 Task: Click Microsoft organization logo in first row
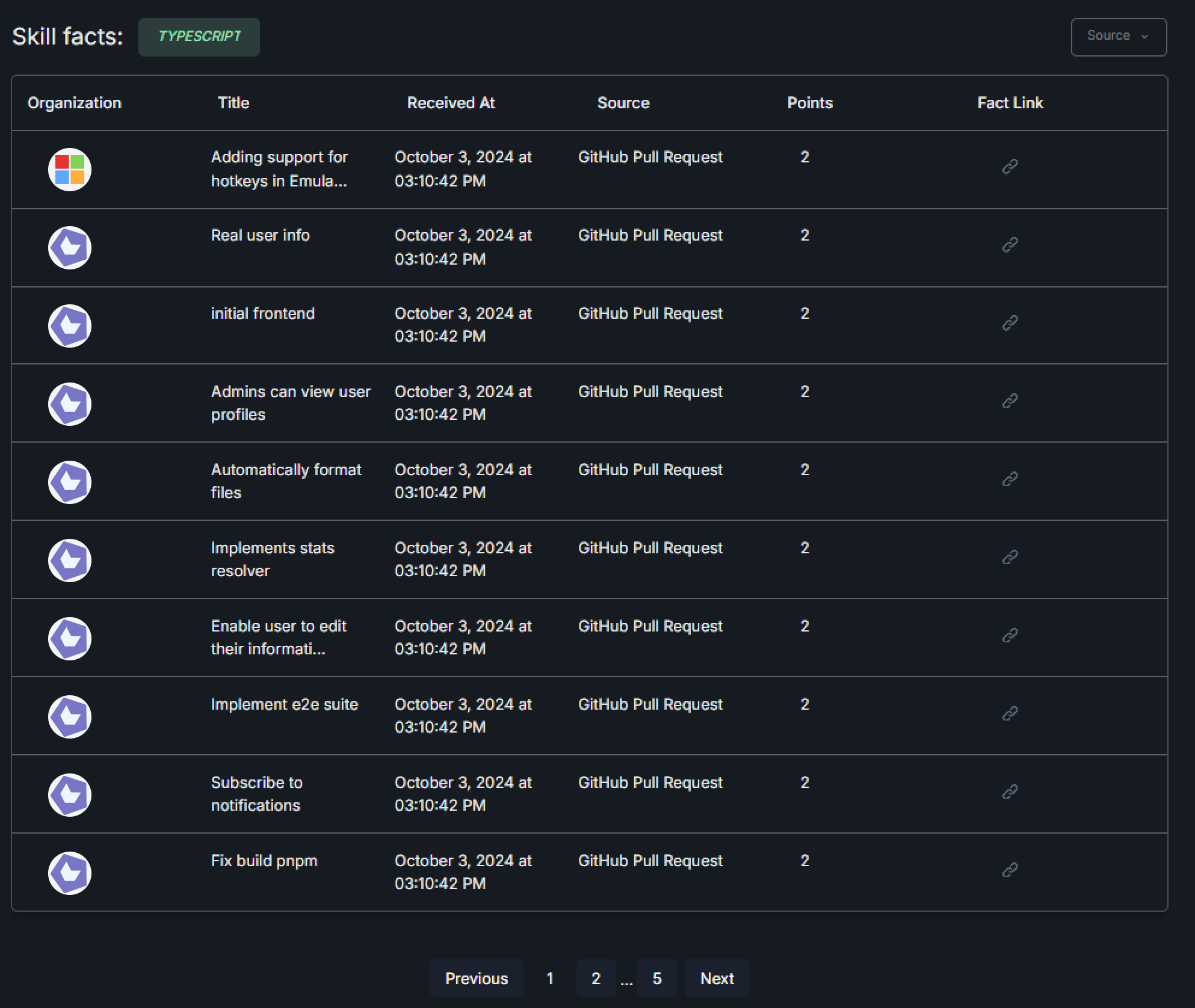(70, 170)
